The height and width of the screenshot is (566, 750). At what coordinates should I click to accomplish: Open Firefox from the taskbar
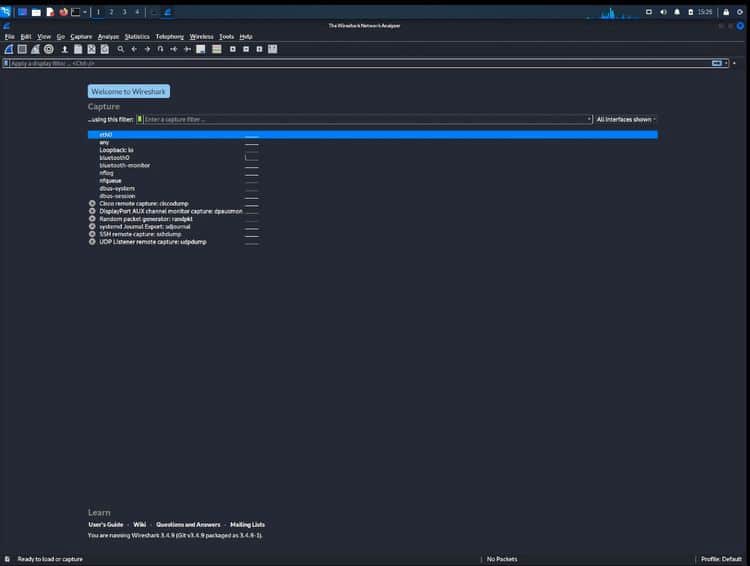[x=63, y=12]
